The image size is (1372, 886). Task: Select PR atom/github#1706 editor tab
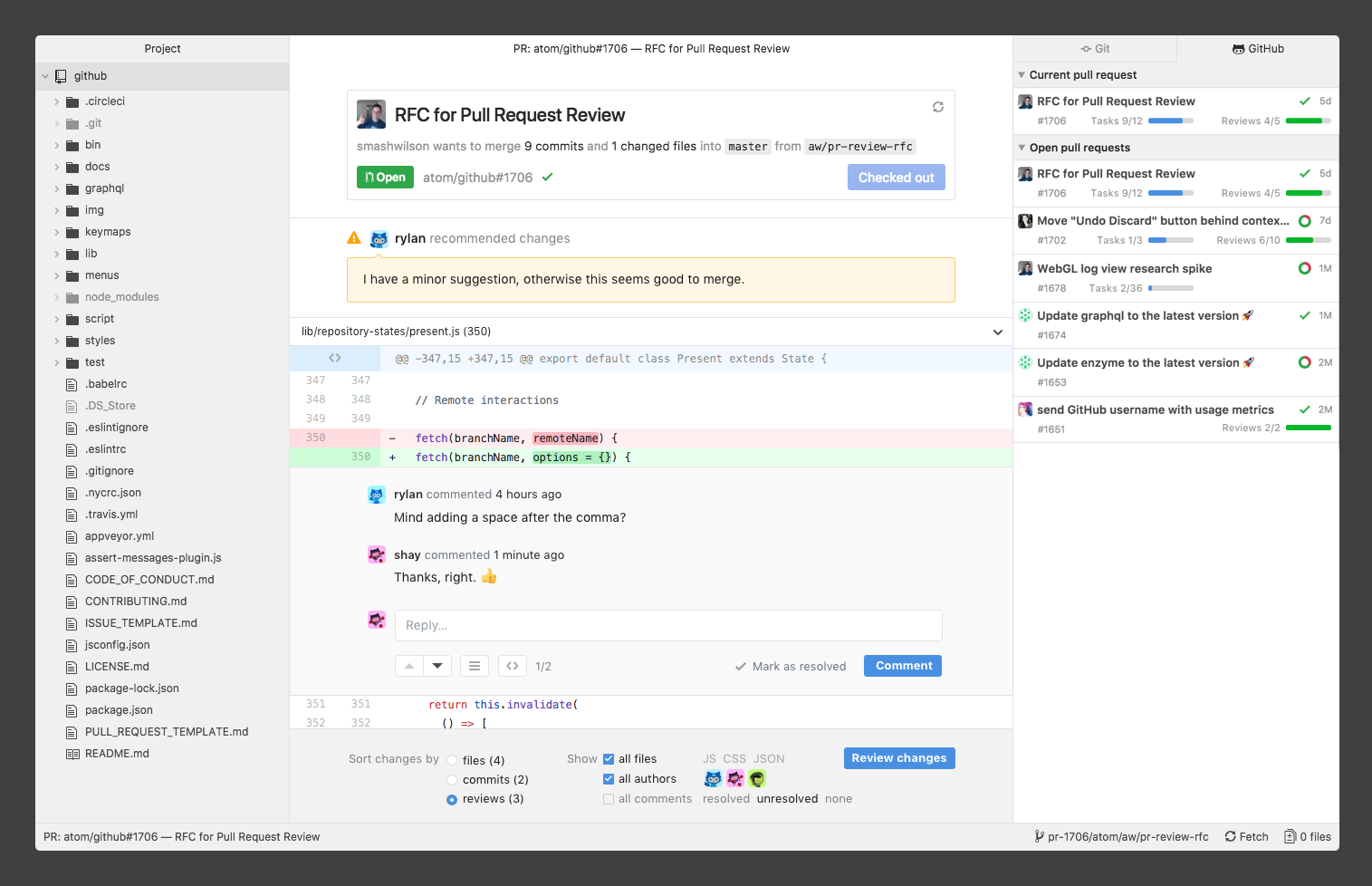[x=651, y=49]
